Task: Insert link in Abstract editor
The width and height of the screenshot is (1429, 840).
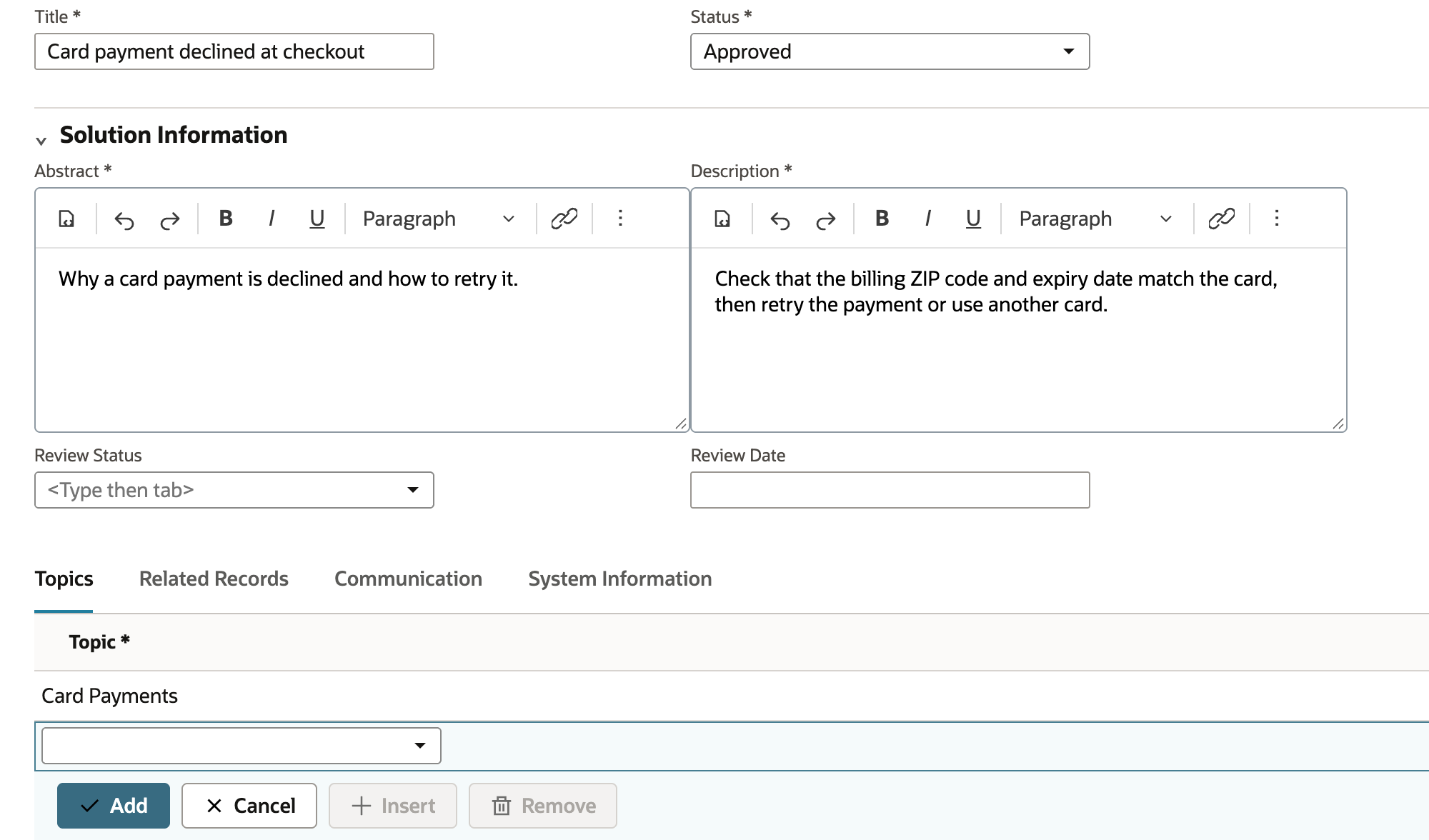Action: point(564,219)
